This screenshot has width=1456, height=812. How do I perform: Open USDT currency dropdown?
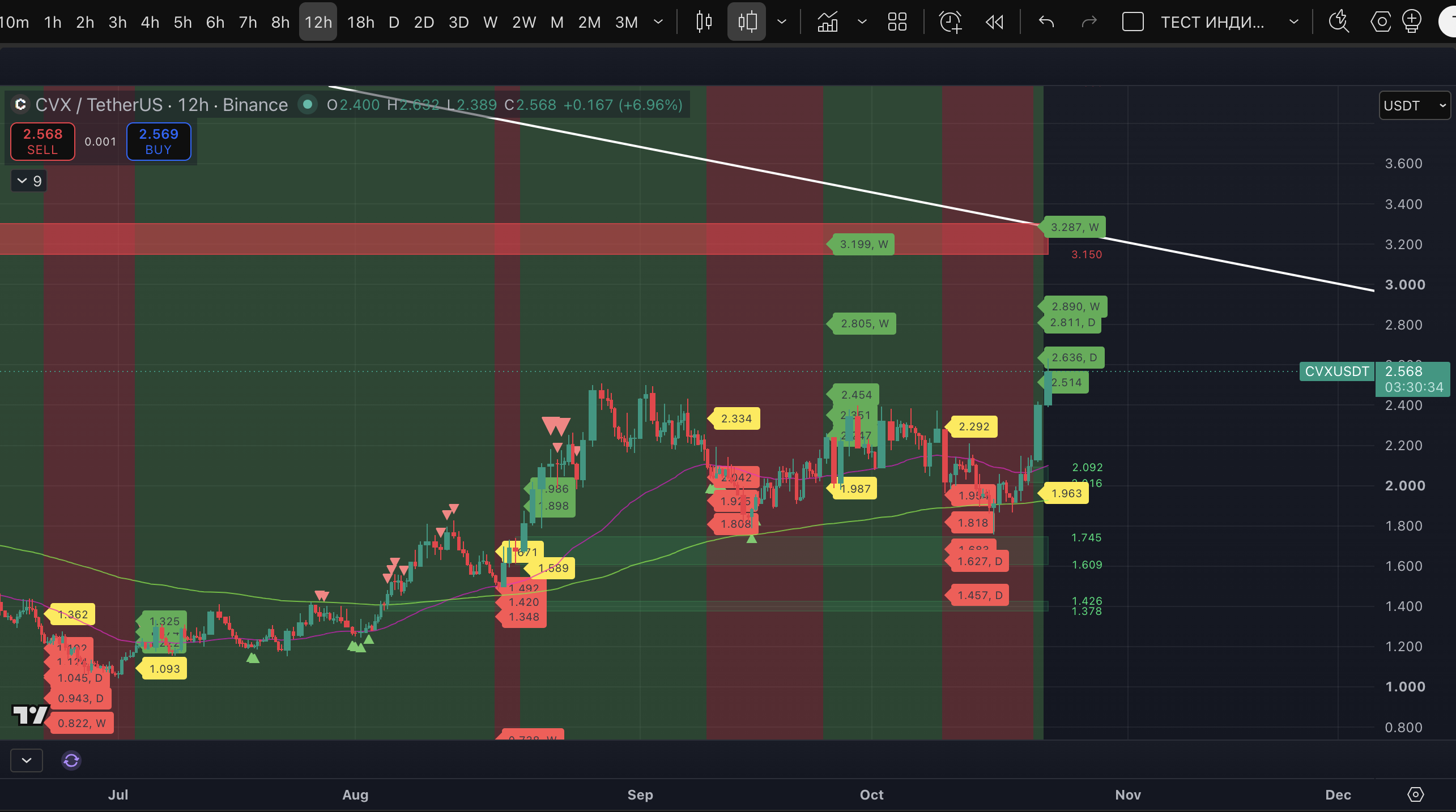tap(1414, 105)
